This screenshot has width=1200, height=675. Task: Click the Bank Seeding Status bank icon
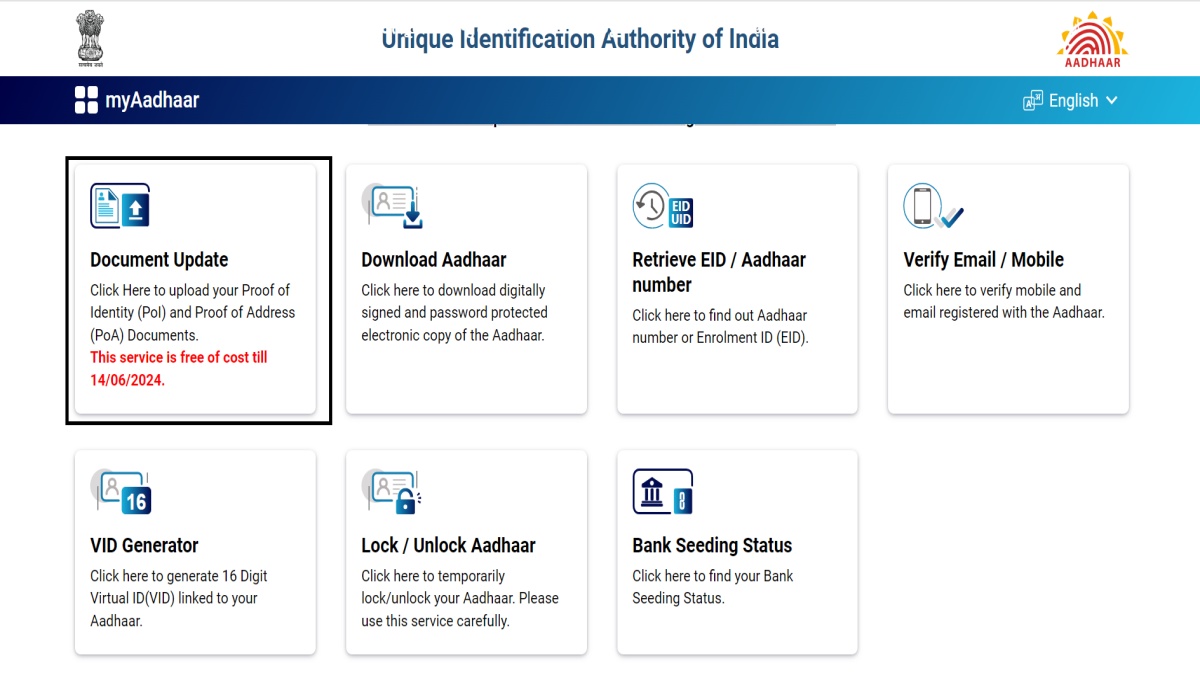click(662, 490)
